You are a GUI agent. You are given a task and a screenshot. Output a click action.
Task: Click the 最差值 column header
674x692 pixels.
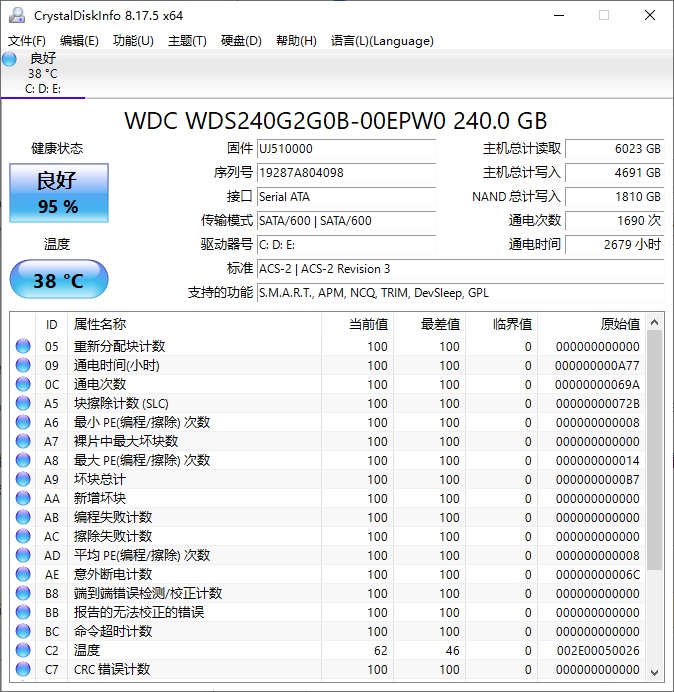click(x=429, y=325)
